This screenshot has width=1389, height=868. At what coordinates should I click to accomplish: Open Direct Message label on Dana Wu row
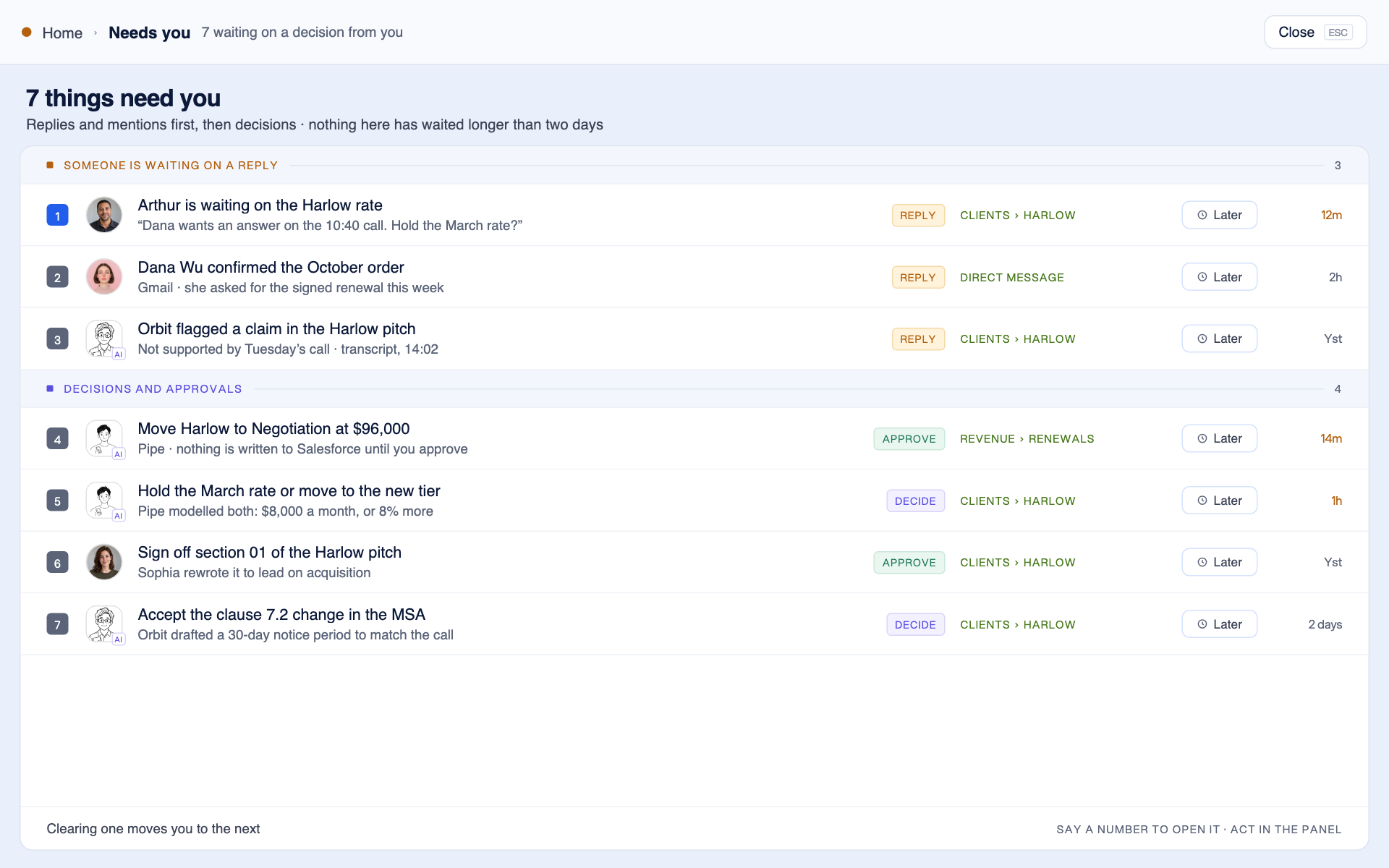tap(1011, 278)
